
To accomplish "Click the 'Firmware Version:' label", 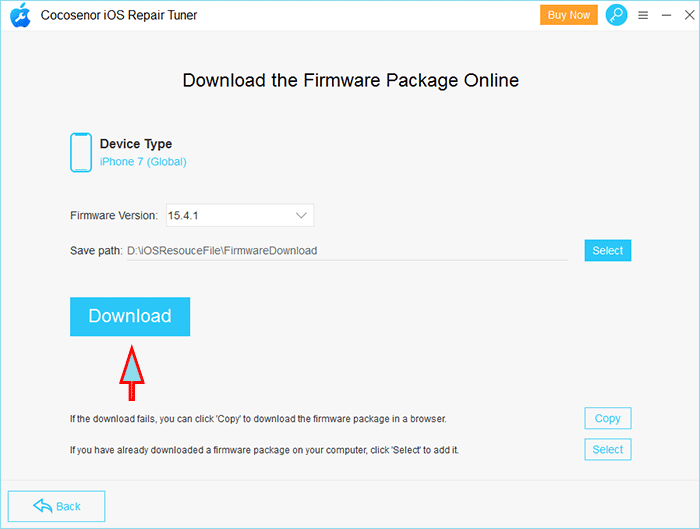I will click(x=114, y=216).
